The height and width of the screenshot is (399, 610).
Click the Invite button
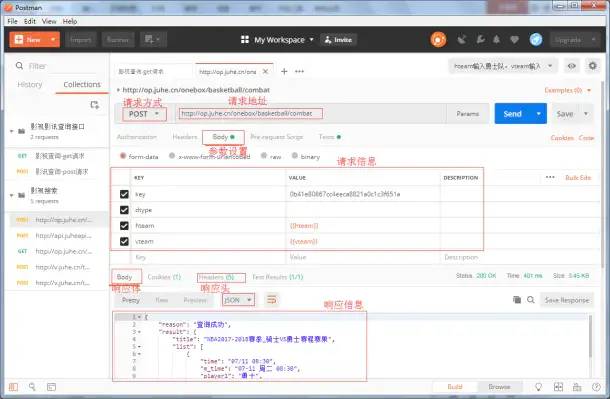338,40
